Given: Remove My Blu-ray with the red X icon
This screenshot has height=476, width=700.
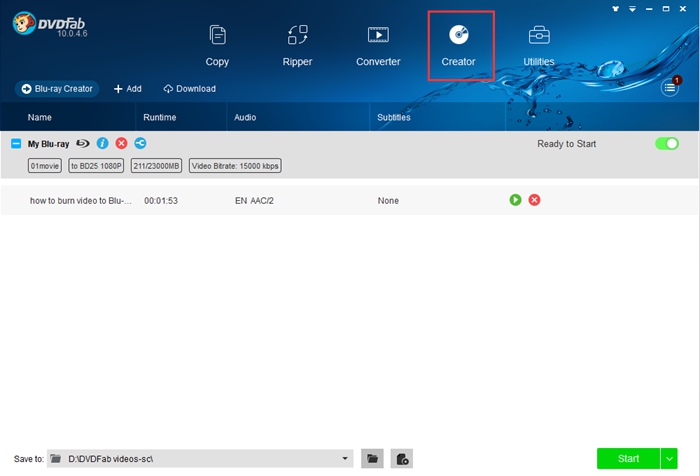Looking at the screenshot, I should 121,144.
